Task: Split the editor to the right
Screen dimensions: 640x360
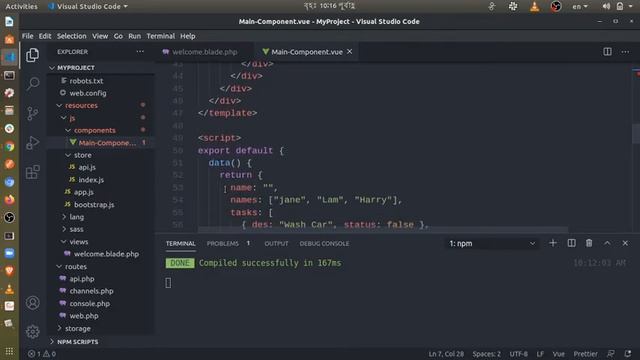Action: pyautogui.click(x=607, y=51)
